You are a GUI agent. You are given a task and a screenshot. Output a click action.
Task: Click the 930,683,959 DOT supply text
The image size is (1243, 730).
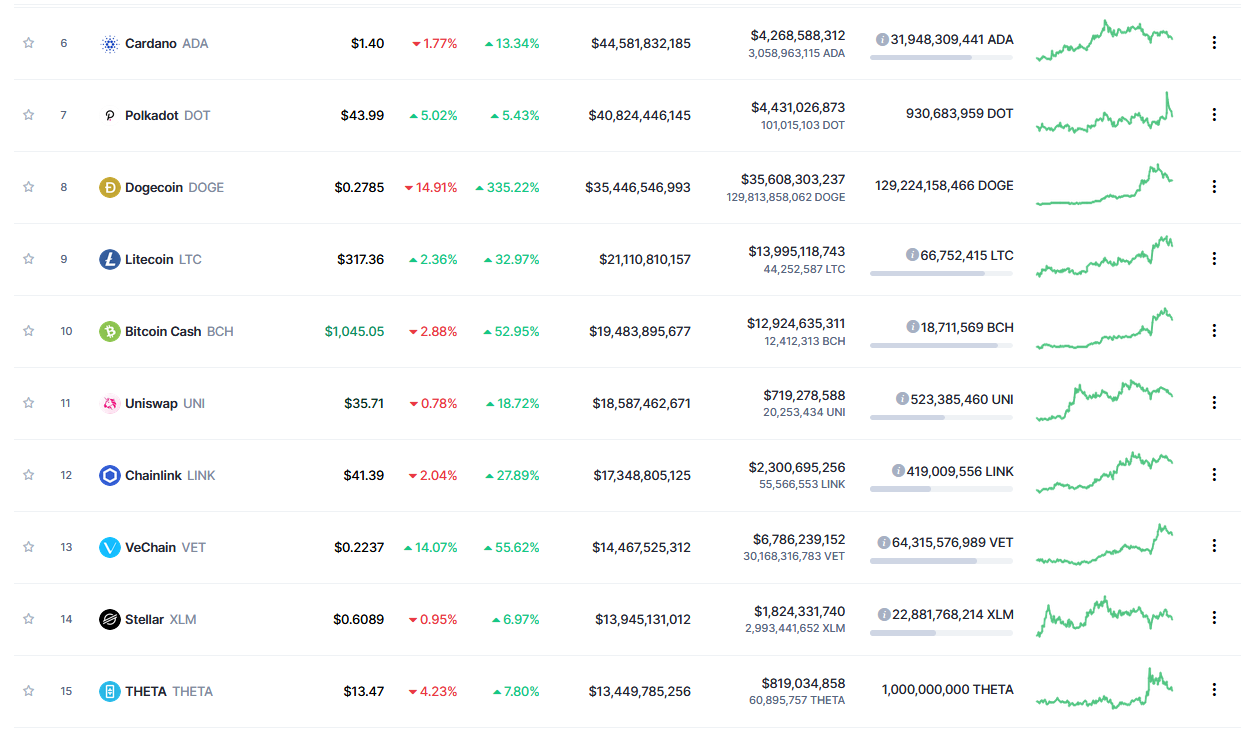click(959, 114)
